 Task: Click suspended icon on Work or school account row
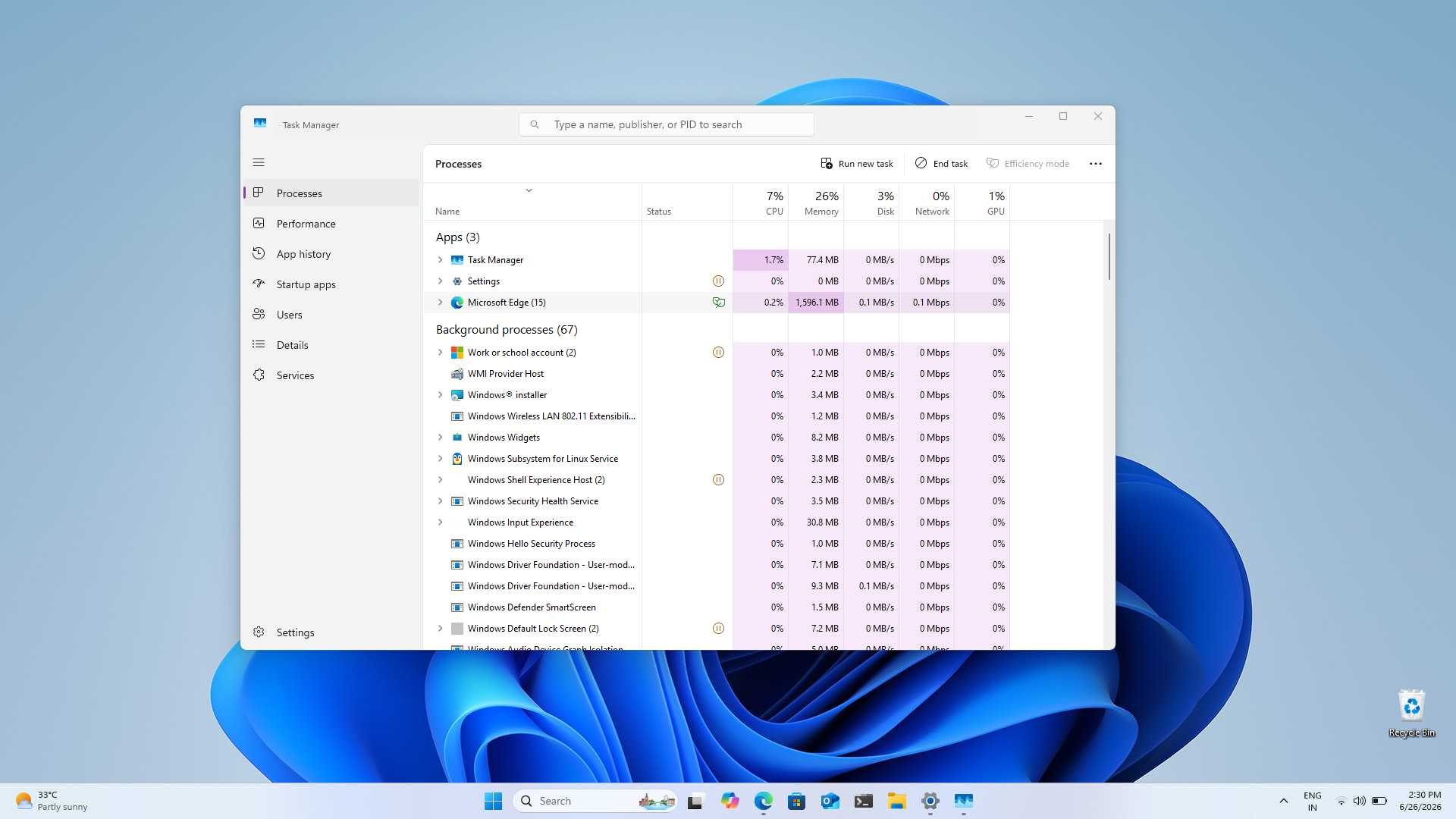click(x=718, y=353)
